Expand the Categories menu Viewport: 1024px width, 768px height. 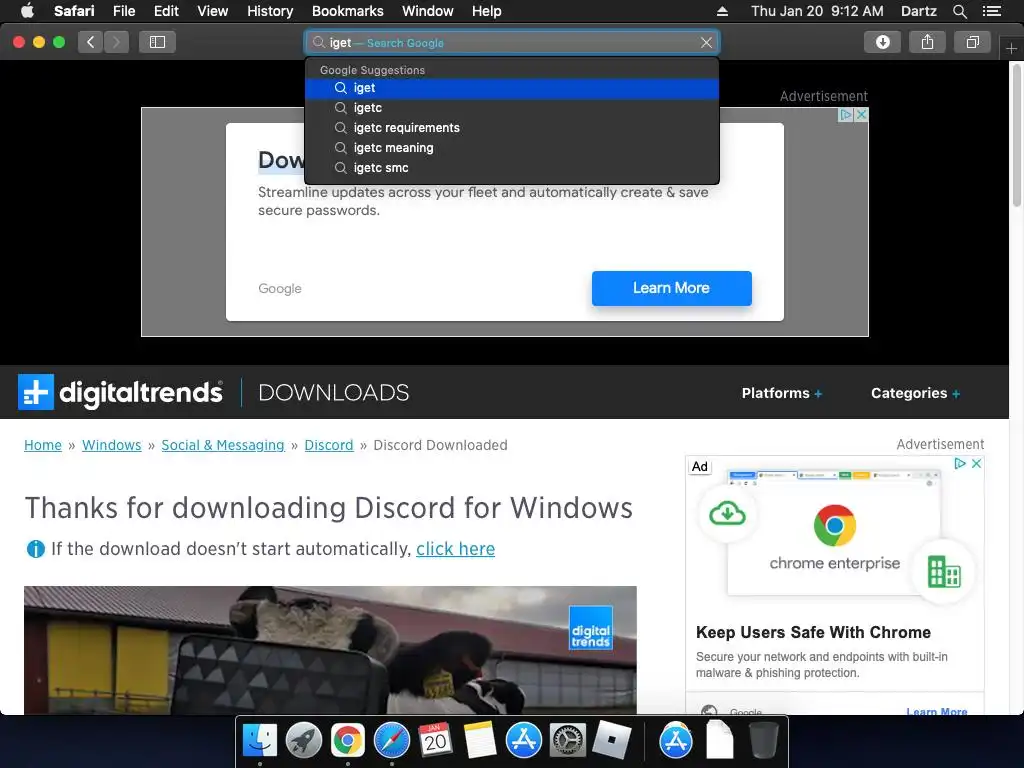(916, 393)
